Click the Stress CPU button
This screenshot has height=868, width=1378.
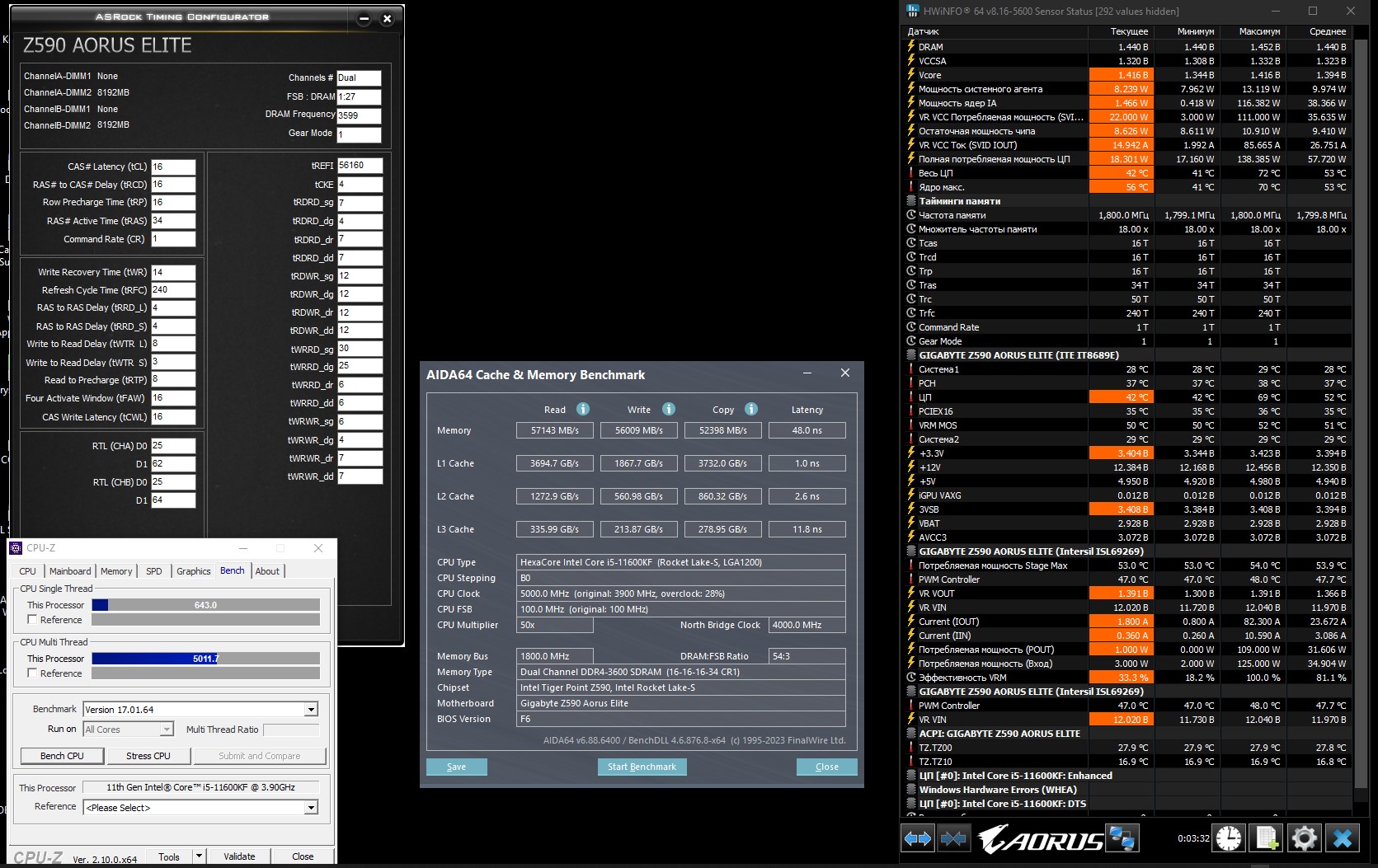[148, 756]
